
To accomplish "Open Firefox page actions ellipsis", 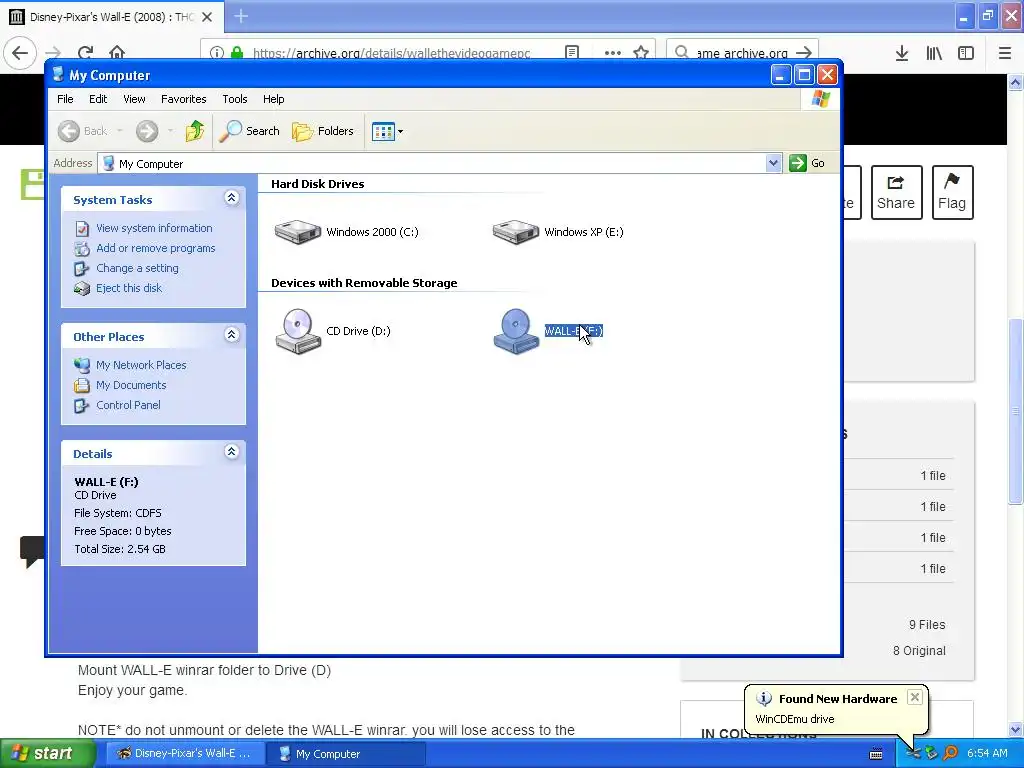I will point(613,52).
